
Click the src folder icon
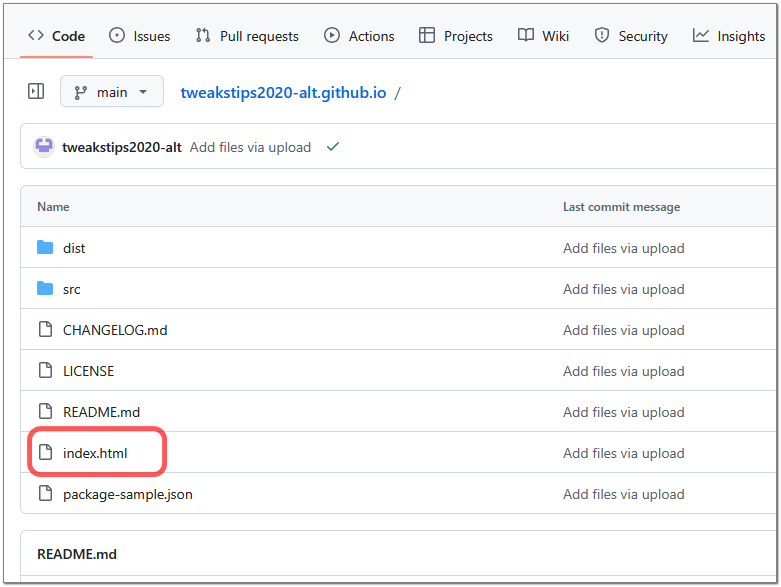click(45, 288)
